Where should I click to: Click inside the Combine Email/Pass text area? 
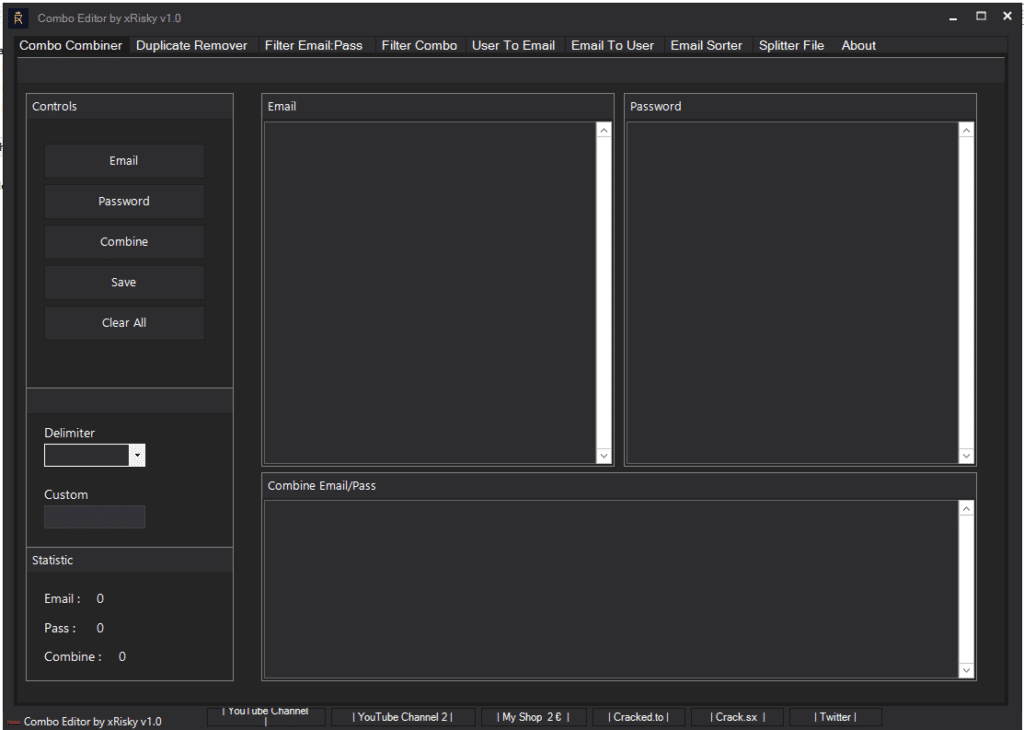[x=610, y=590]
